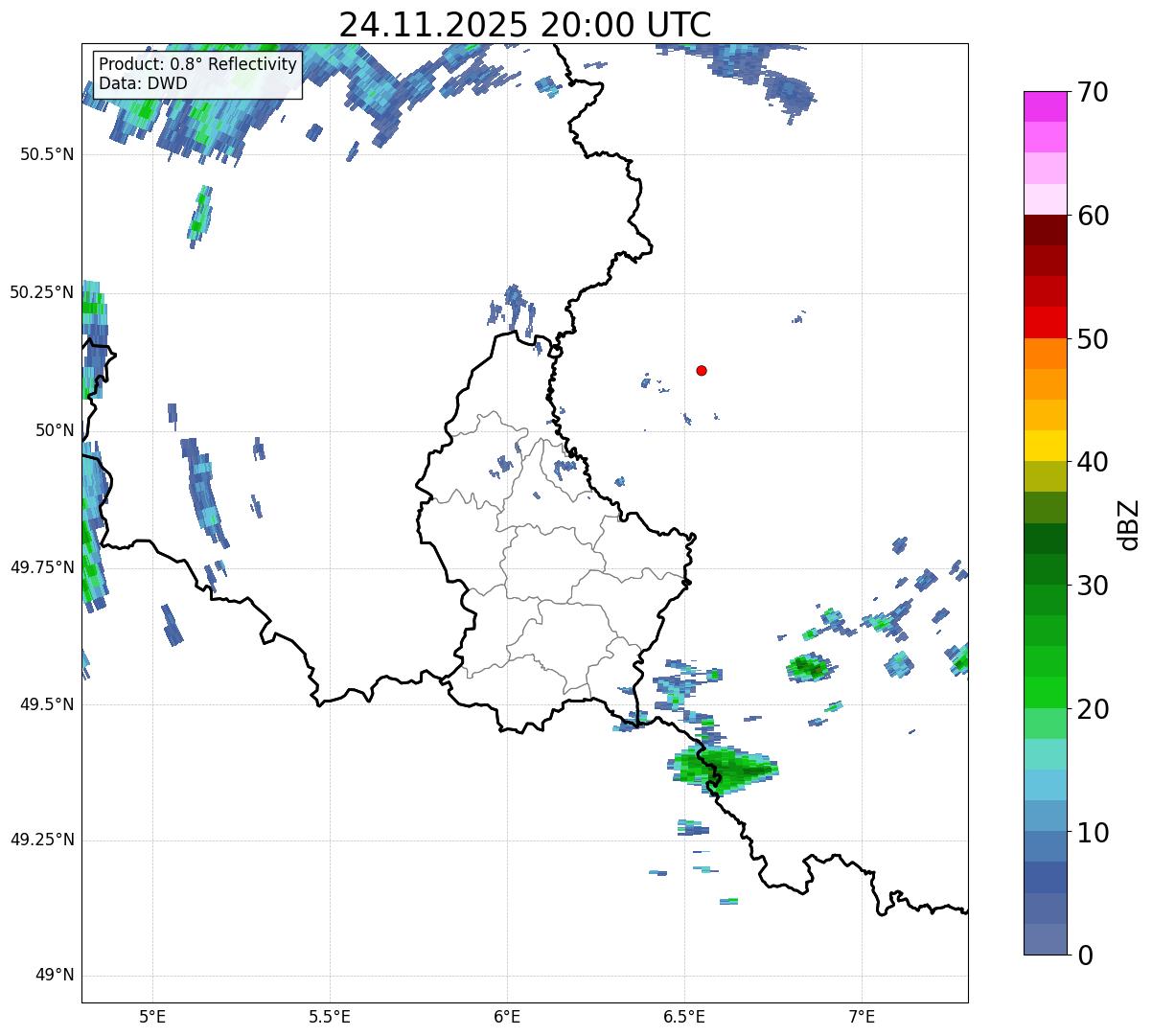Click the 5°E longitude label
Viewport: 1152px width, 1036px height.
click(x=152, y=1016)
